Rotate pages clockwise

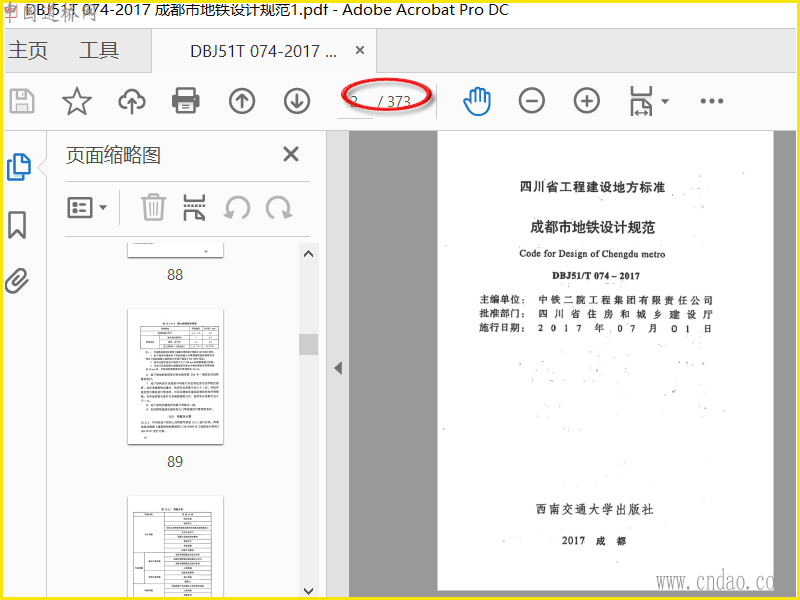click(279, 208)
